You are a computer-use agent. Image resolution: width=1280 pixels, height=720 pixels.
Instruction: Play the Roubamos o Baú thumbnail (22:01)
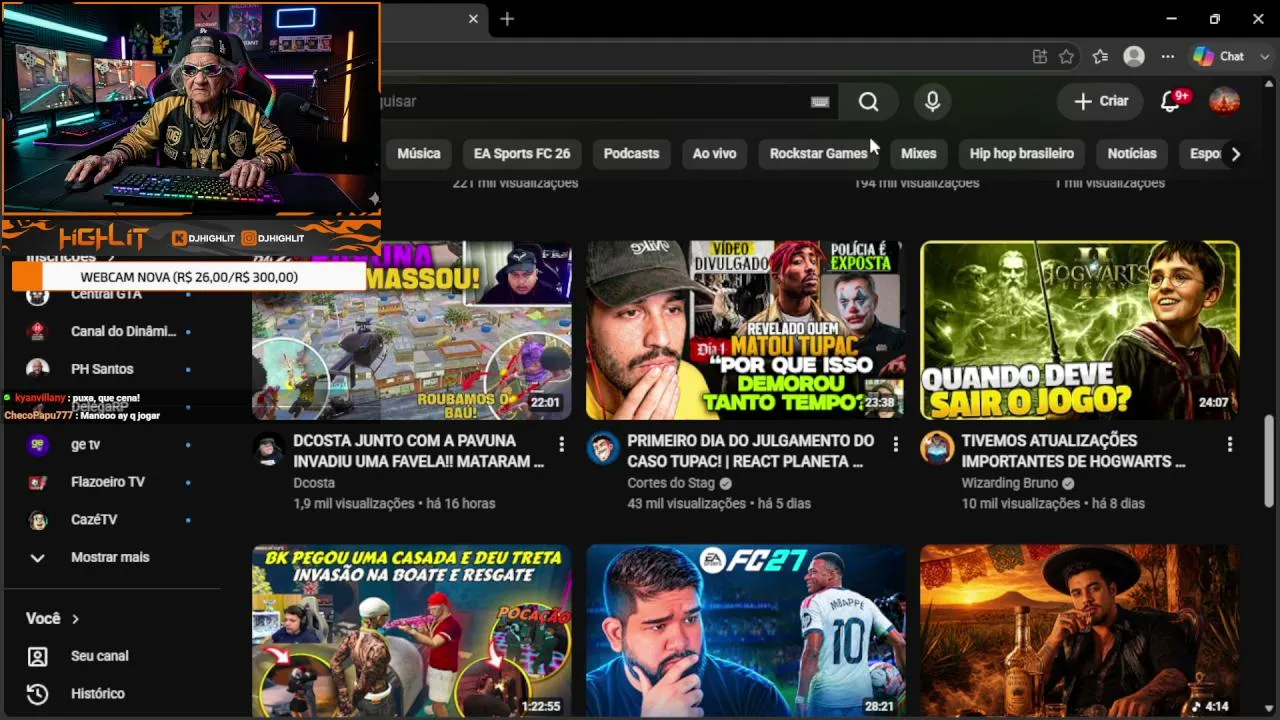point(412,330)
